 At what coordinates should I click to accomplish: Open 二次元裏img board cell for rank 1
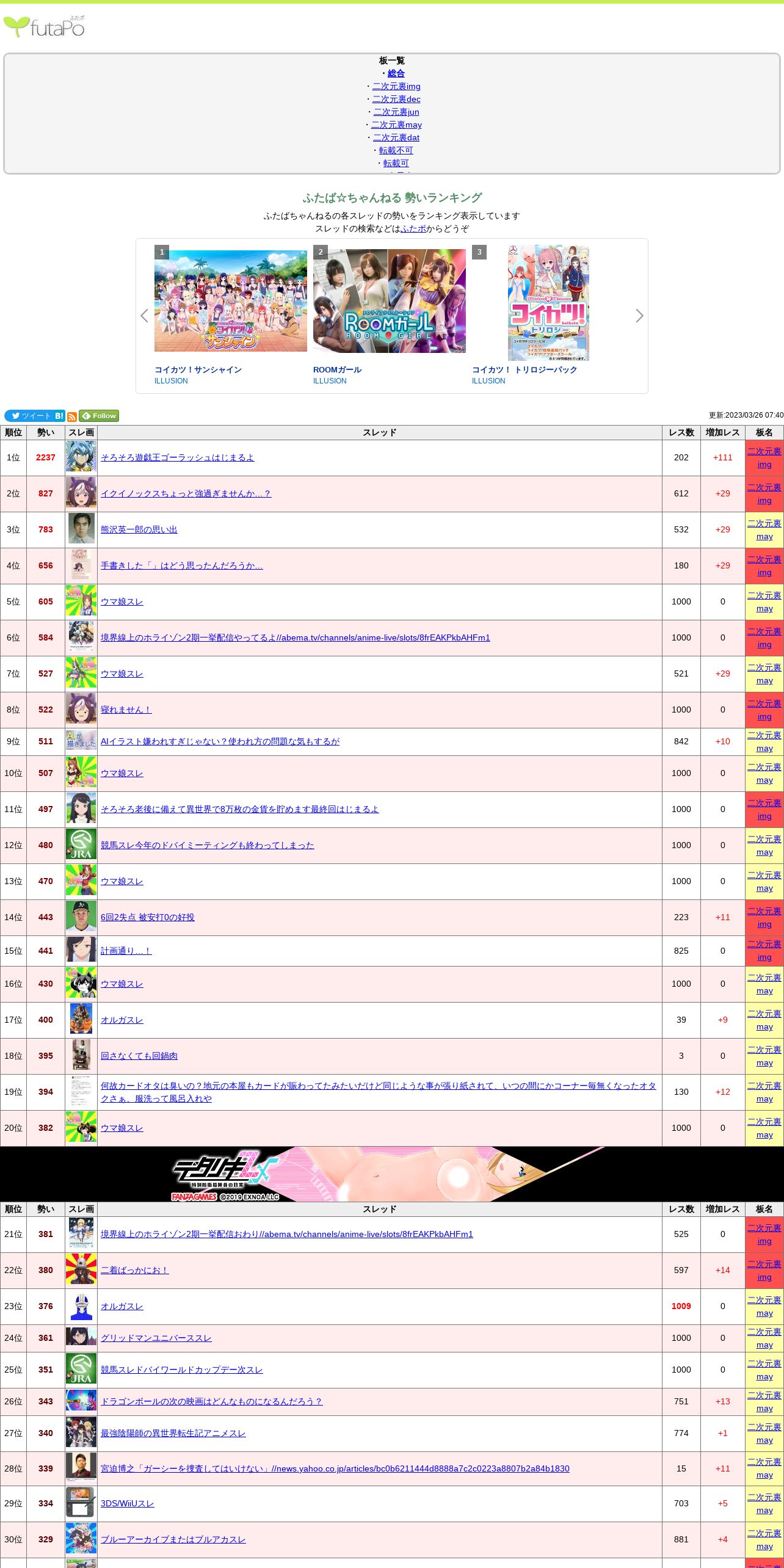point(764,458)
